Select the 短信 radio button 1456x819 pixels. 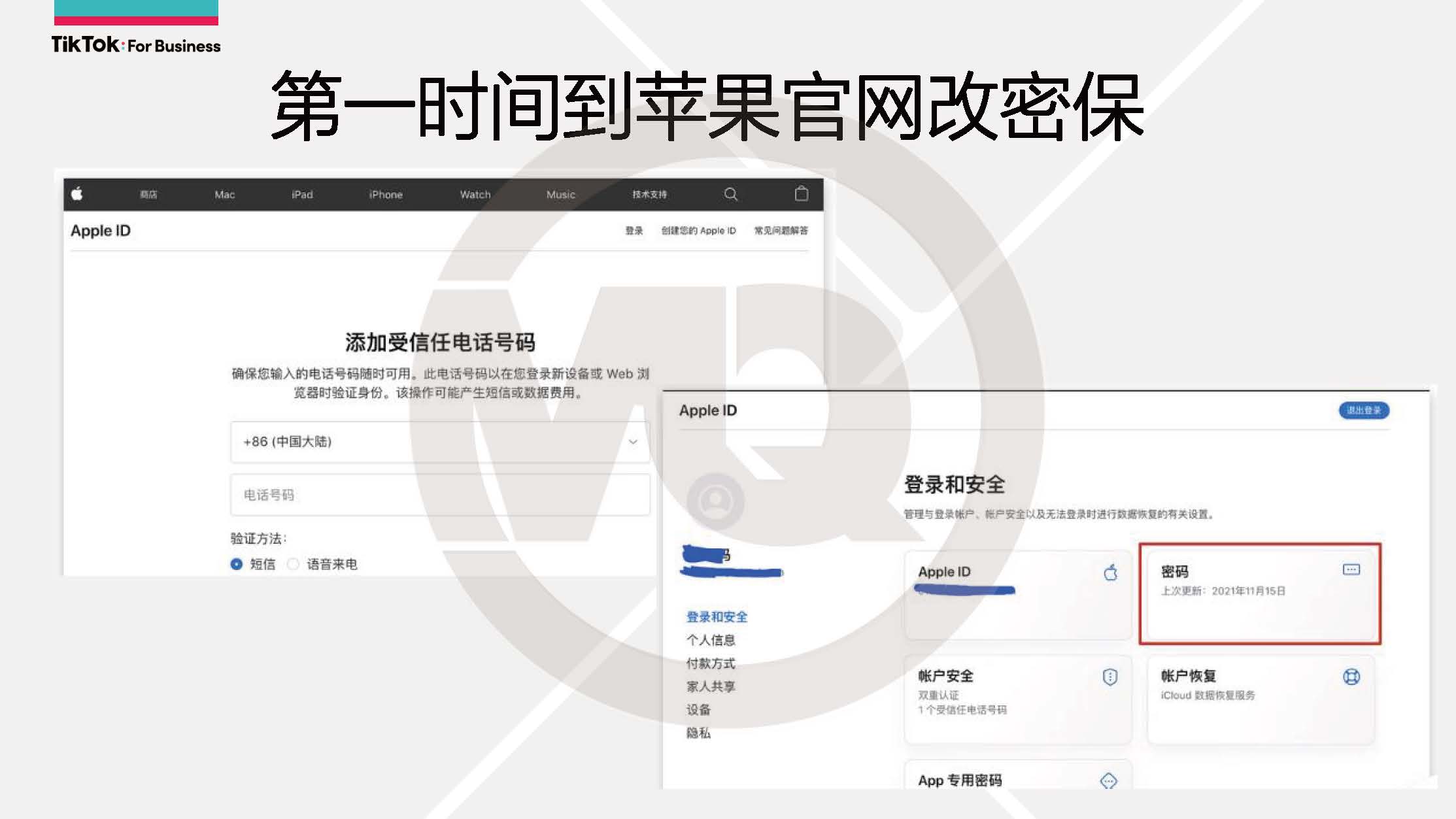(x=237, y=564)
